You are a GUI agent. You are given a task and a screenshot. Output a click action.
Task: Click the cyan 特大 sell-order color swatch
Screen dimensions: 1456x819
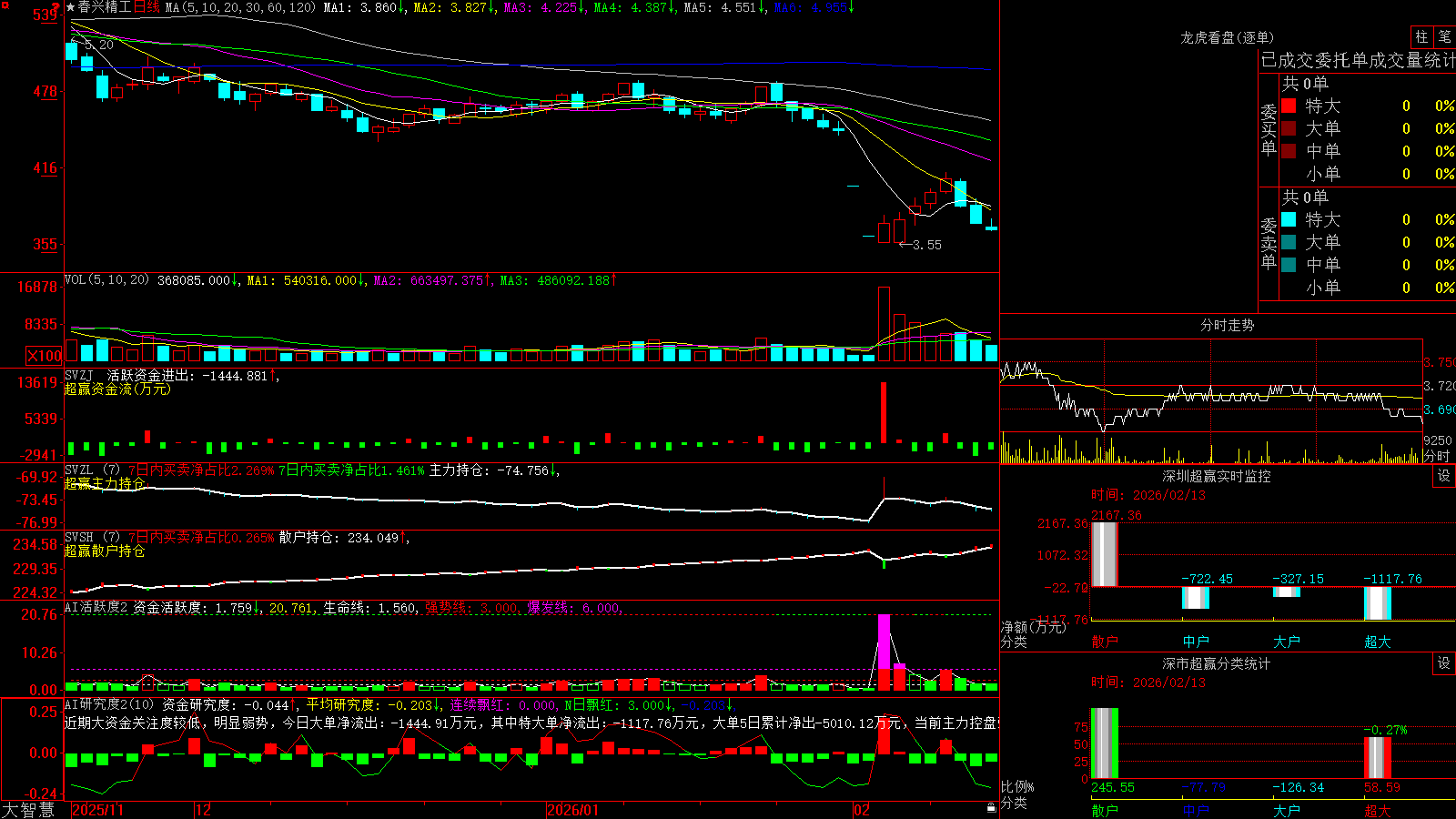[1289, 219]
